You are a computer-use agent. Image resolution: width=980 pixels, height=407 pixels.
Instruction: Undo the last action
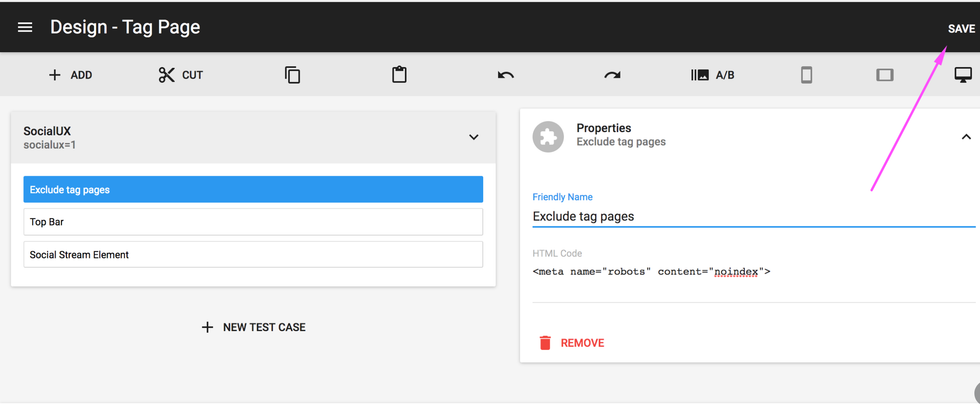[506, 75]
